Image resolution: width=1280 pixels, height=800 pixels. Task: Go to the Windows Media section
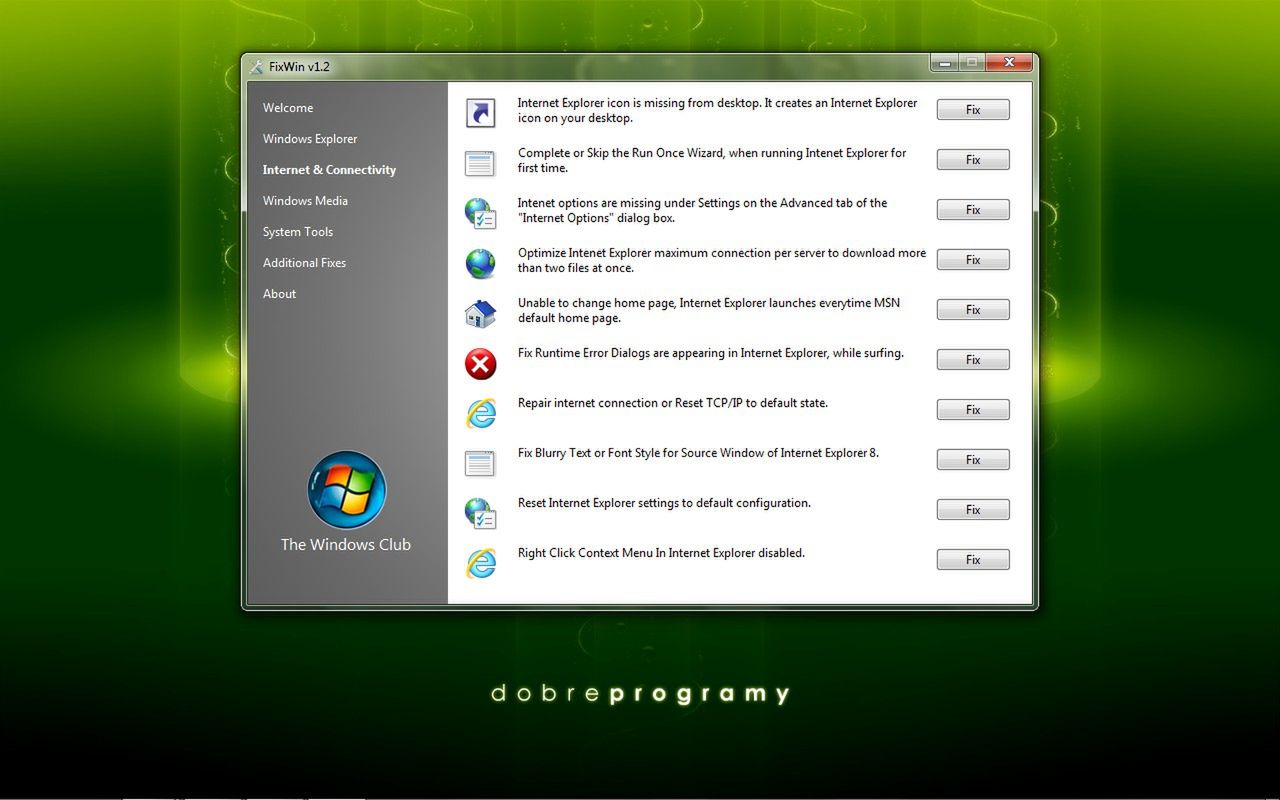[x=305, y=201]
